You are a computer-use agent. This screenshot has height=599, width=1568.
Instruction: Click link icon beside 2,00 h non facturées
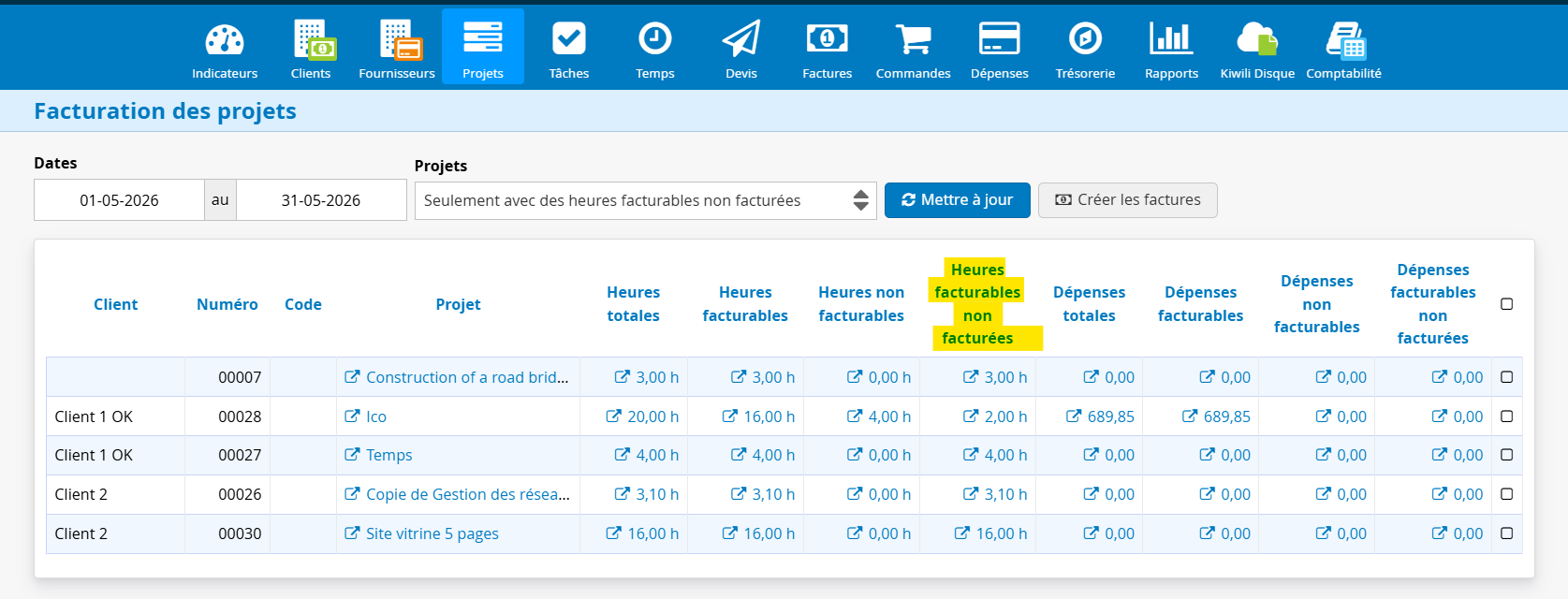(x=971, y=416)
